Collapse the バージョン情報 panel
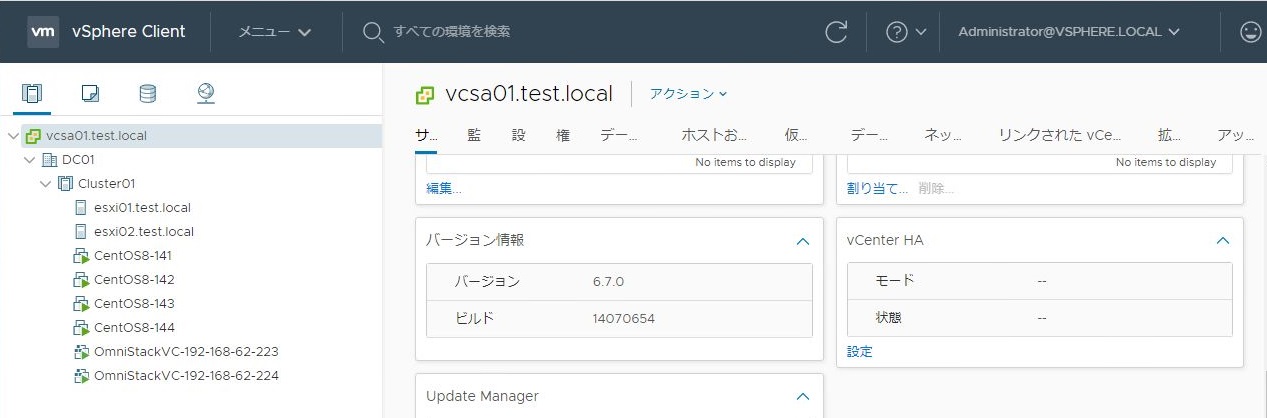Screen dimensions: 1267x418 click(802, 241)
